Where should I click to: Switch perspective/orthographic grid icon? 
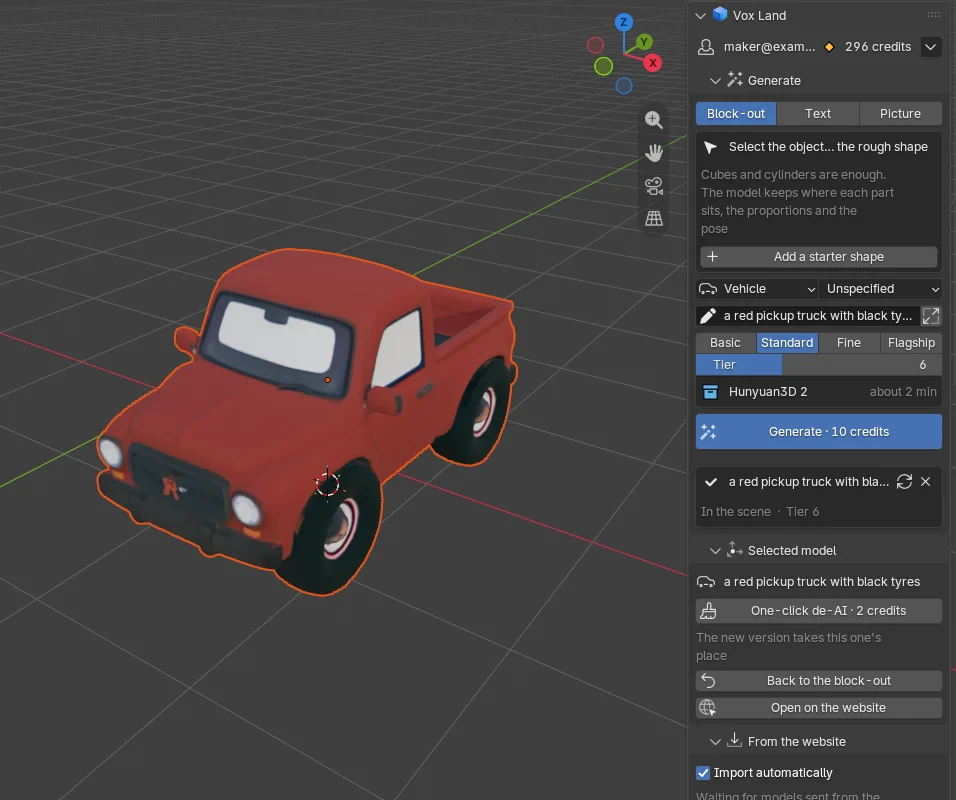654,218
